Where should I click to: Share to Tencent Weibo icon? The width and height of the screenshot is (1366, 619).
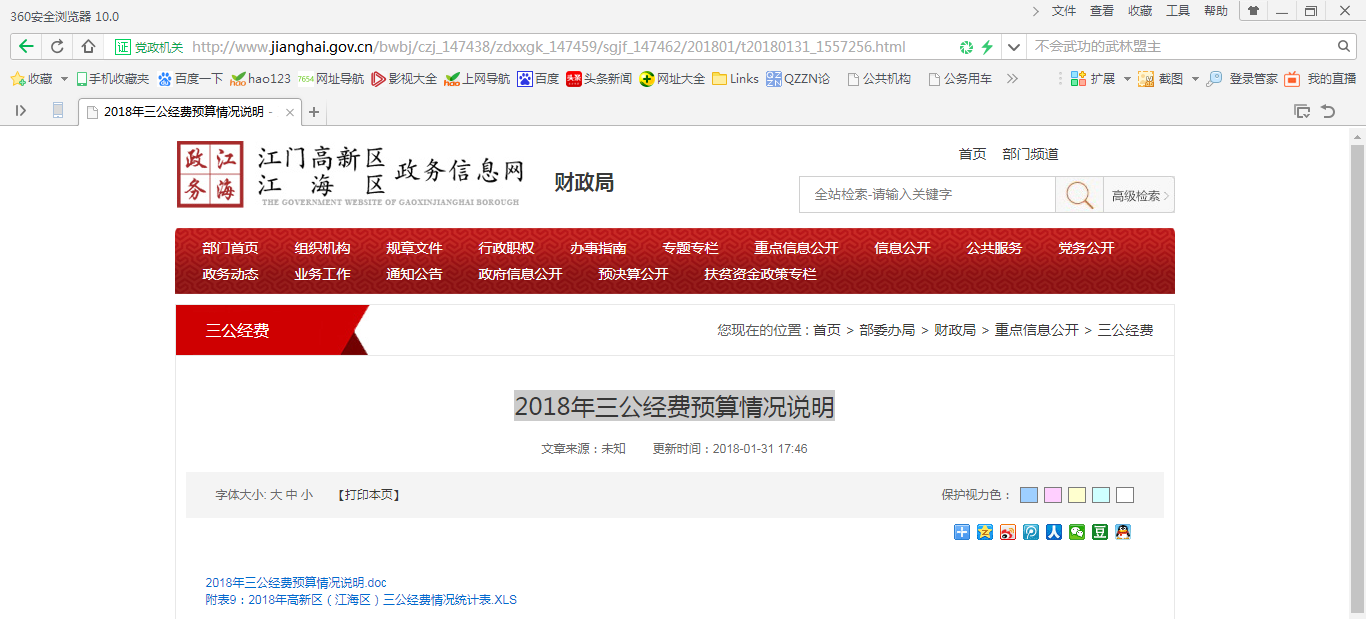tap(1031, 532)
